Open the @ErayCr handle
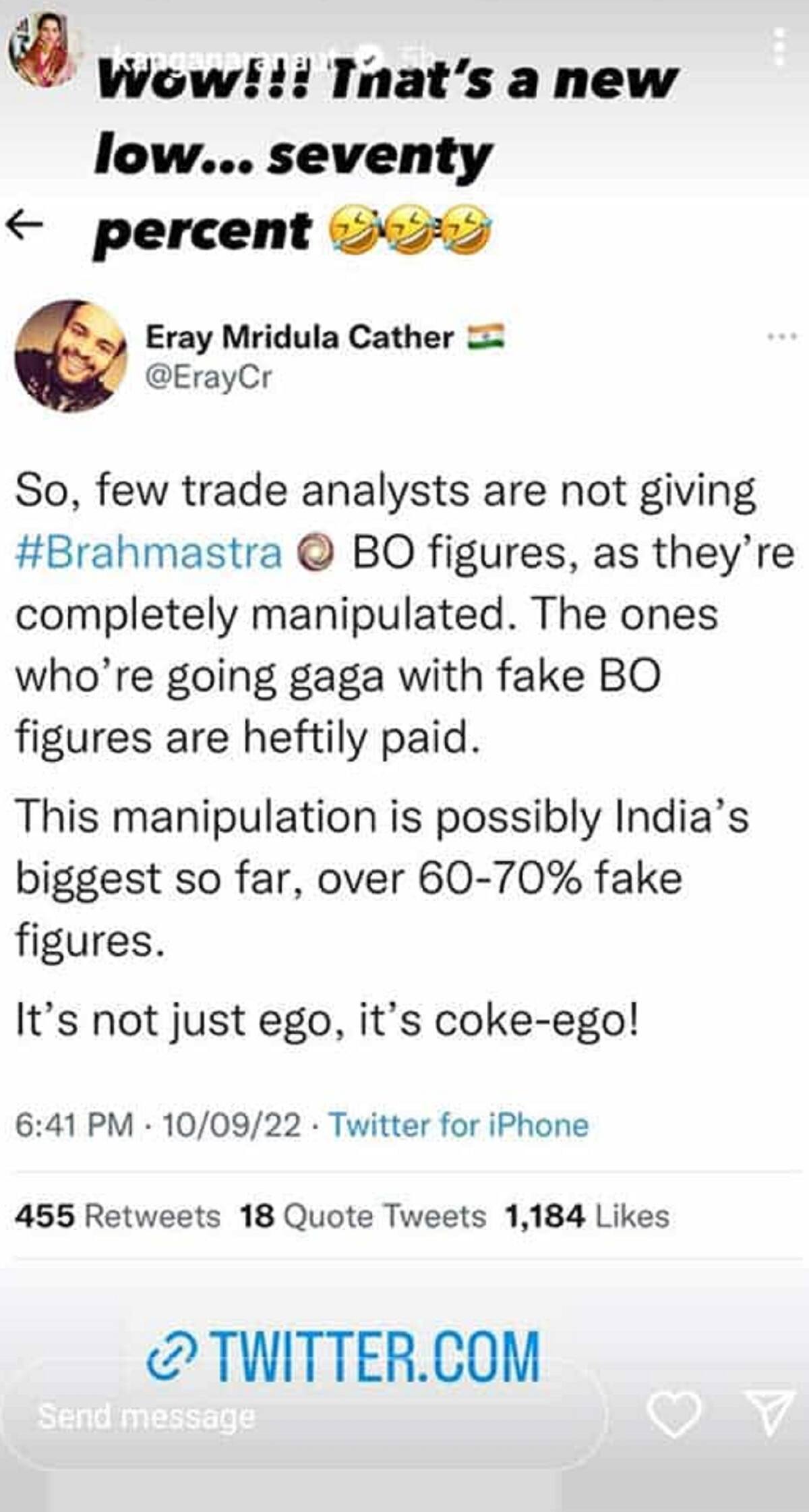 (x=208, y=378)
